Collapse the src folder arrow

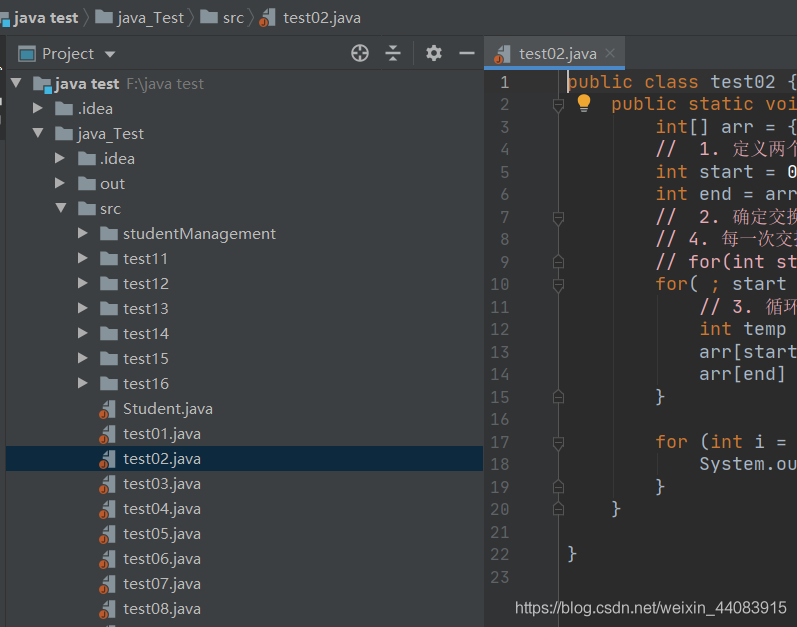click(61, 208)
